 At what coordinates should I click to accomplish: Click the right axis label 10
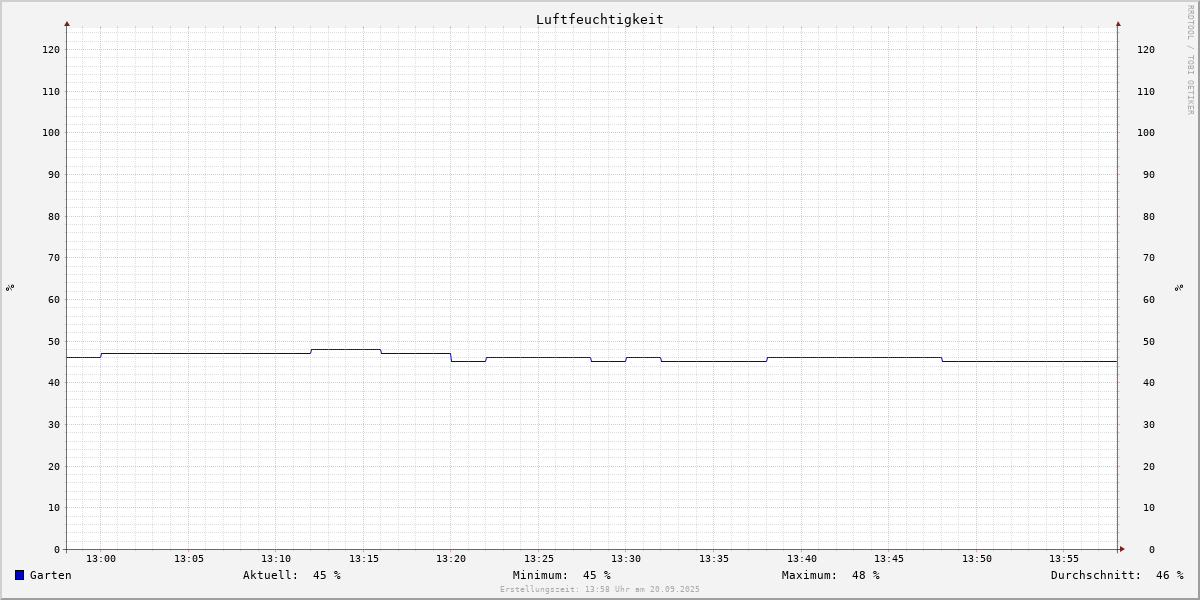(x=1149, y=507)
